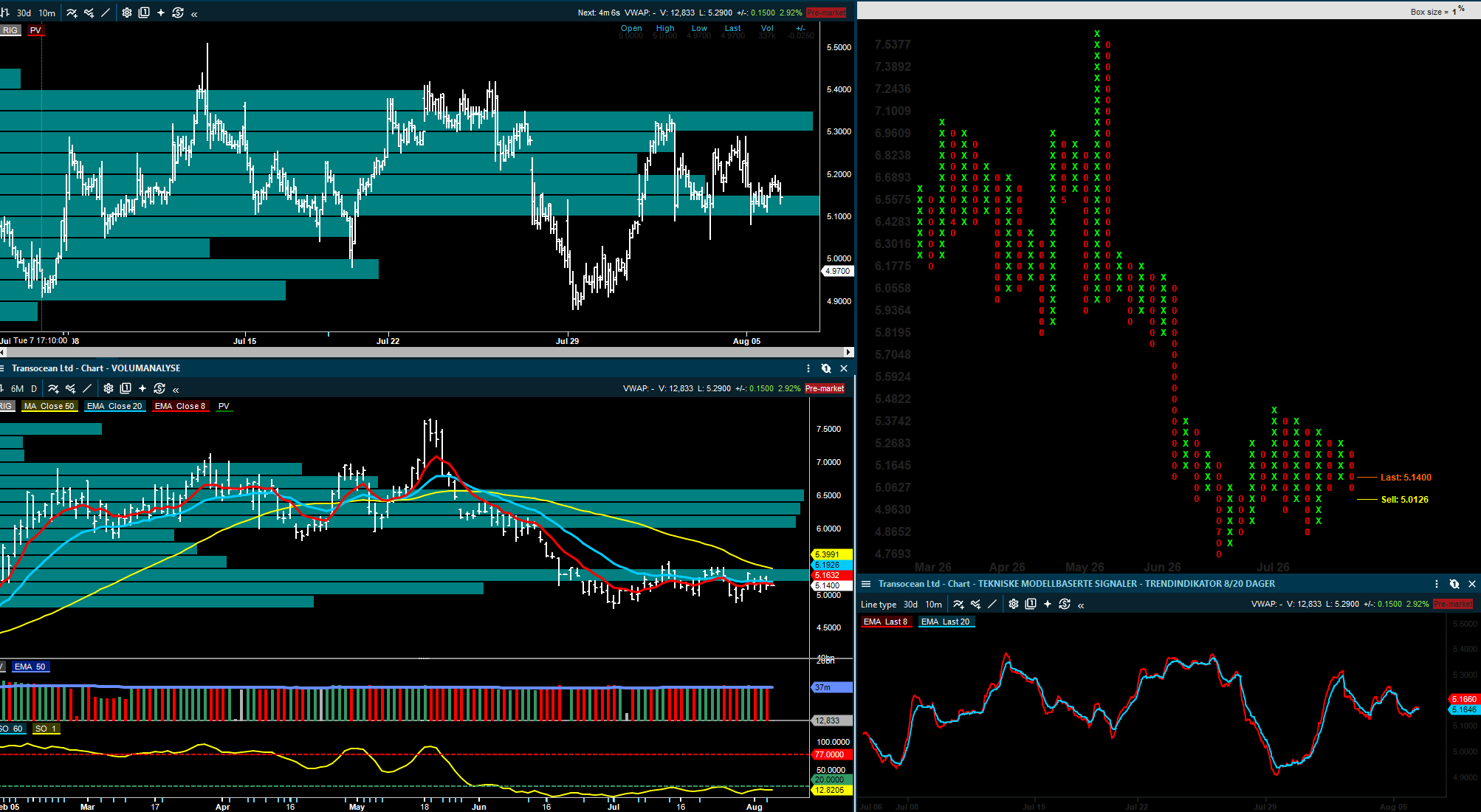
Task: Toggle the EMA Close 8 indicator label
Action: pyautogui.click(x=180, y=406)
